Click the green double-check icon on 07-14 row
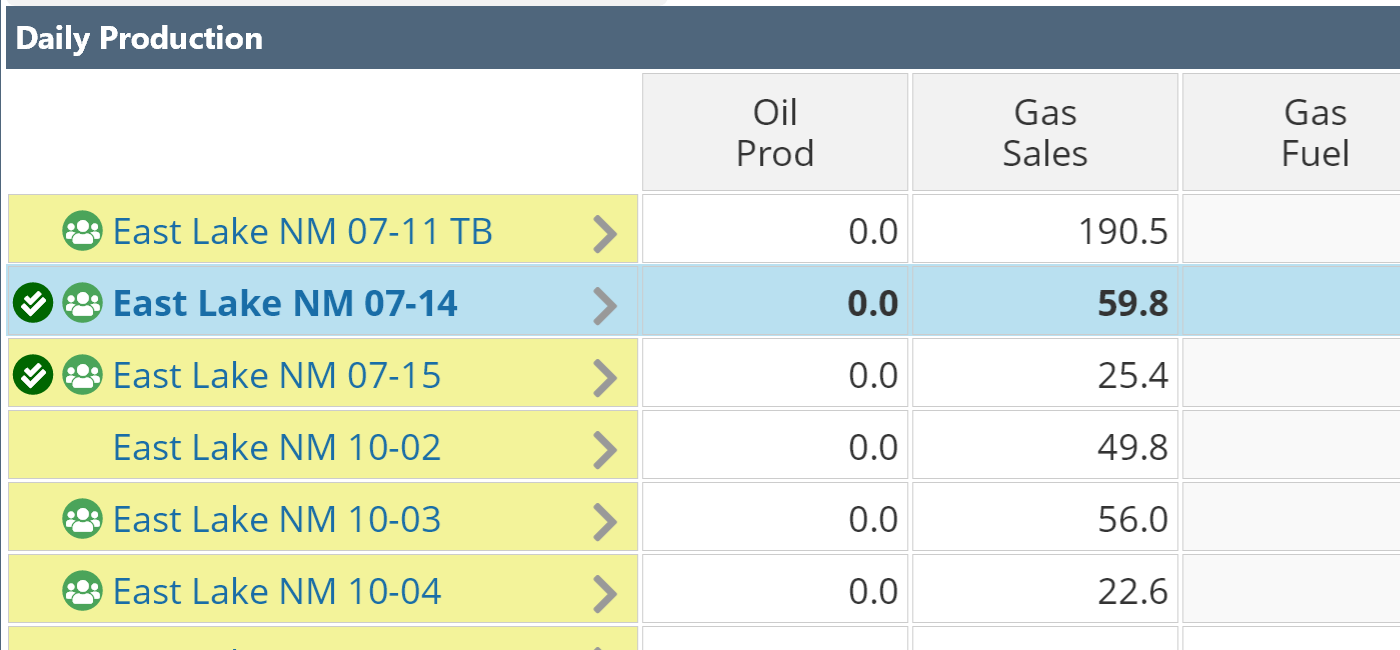1400x650 pixels. pyautogui.click(x=33, y=303)
